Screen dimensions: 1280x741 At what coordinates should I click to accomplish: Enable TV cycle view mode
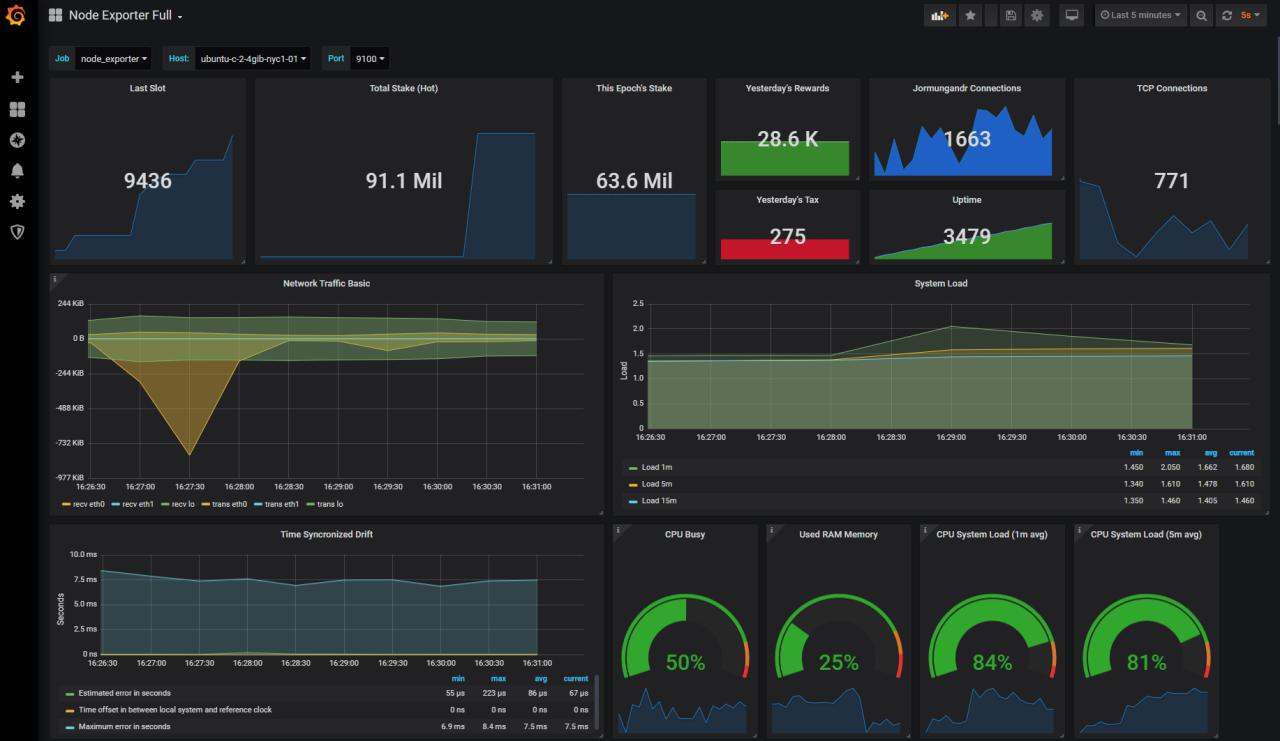tap(1071, 15)
